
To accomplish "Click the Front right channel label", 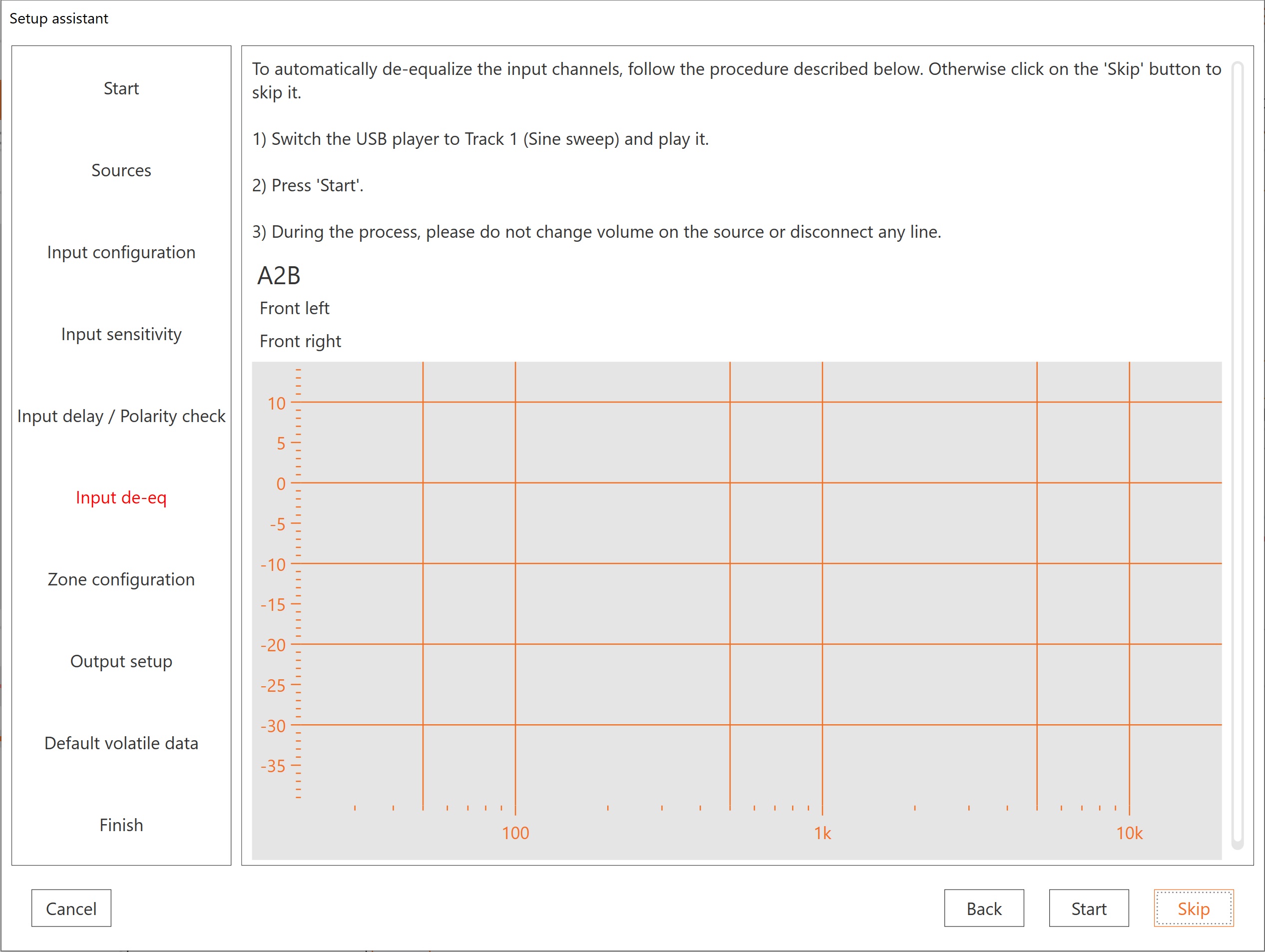I will coord(300,341).
